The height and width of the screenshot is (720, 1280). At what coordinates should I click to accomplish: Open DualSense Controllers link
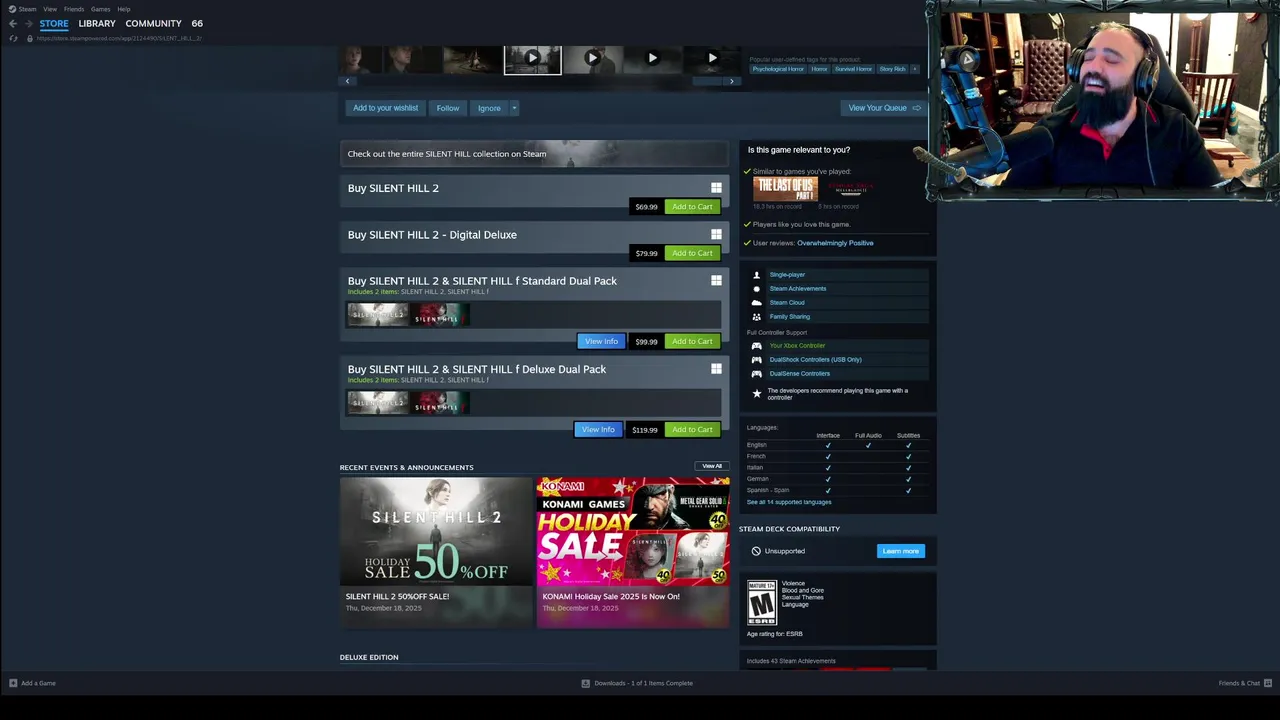(x=800, y=374)
